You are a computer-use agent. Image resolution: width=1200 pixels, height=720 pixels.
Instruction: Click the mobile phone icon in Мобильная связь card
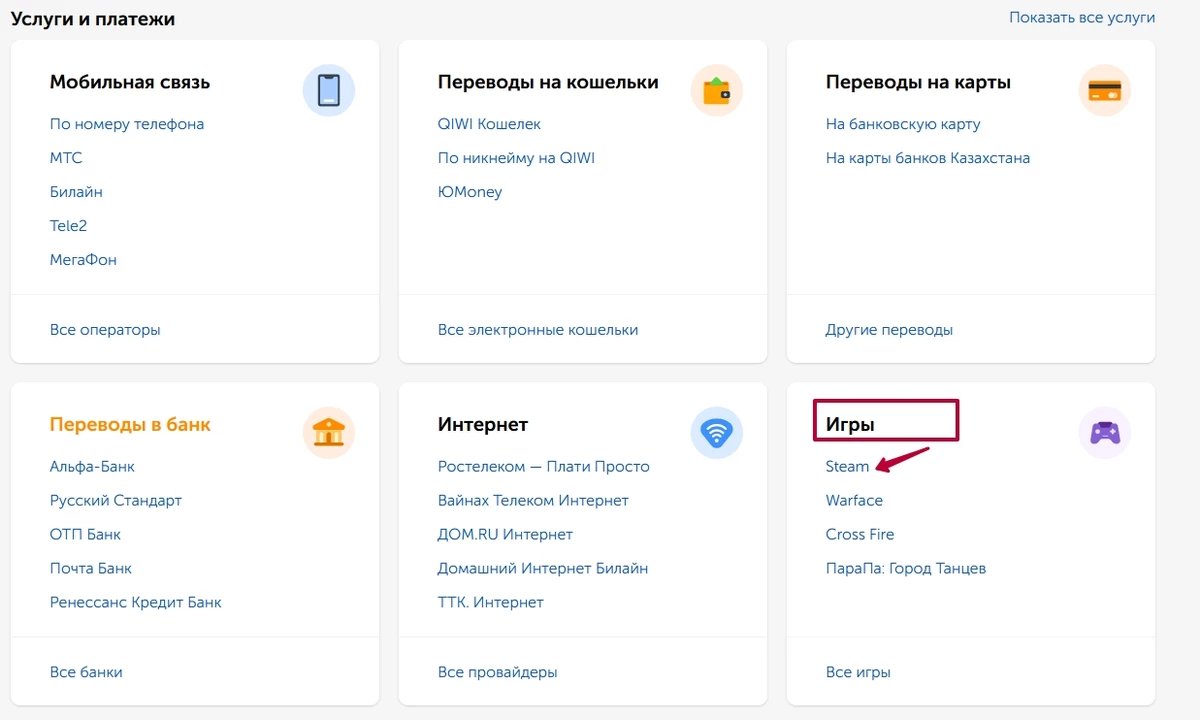(x=329, y=91)
